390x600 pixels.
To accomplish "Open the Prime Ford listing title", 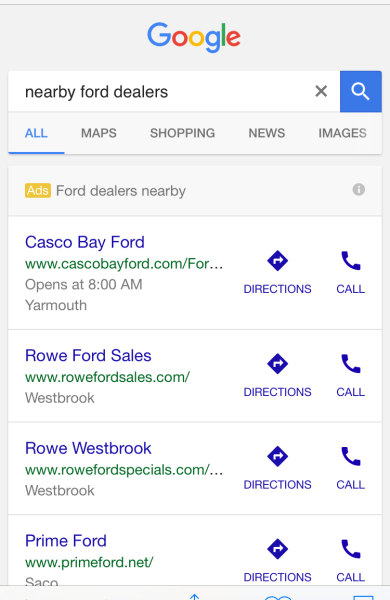I will pyautogui.click(x=66, y=541).
